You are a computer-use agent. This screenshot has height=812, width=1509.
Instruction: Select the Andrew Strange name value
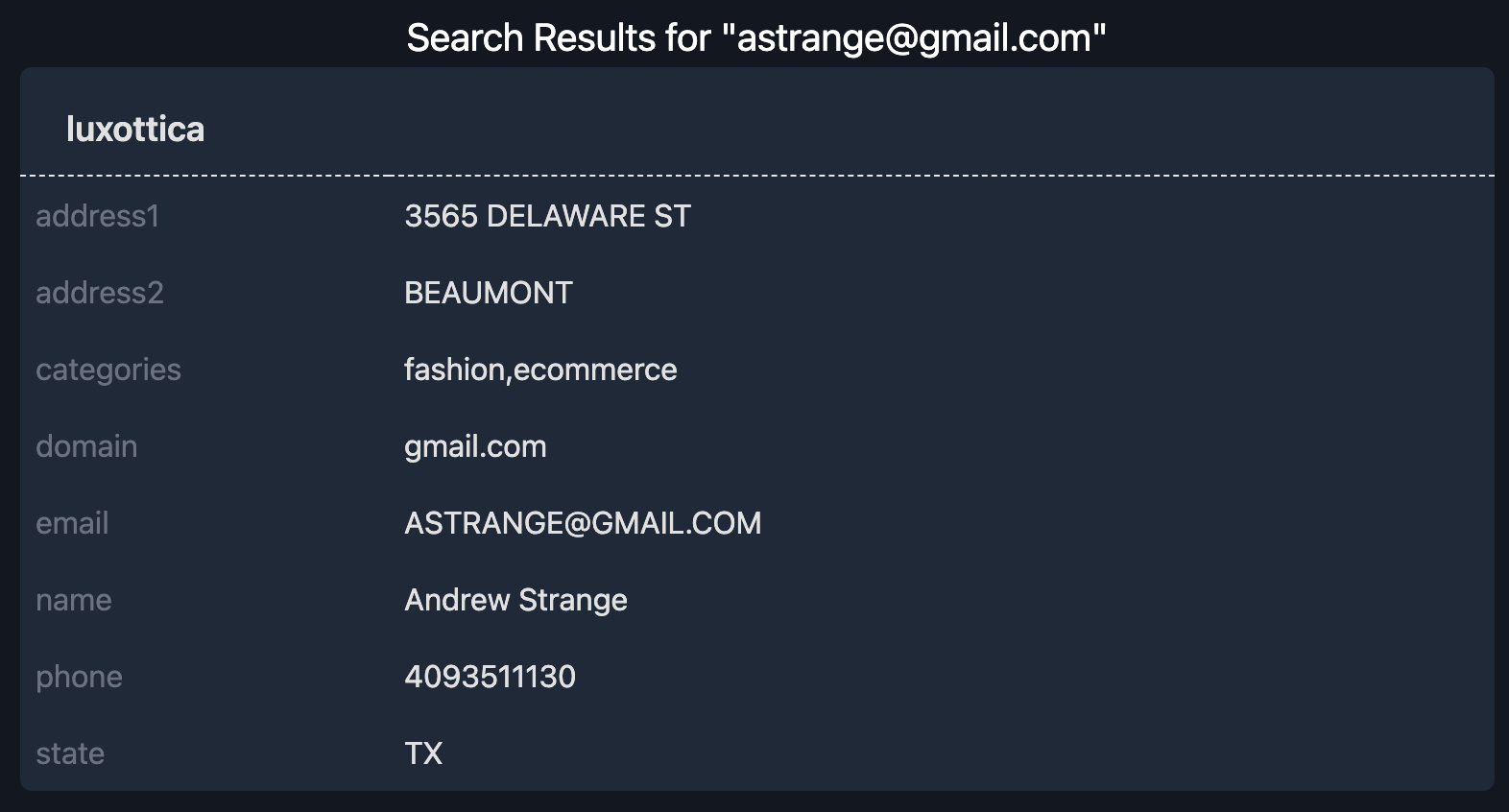point(515,600)
